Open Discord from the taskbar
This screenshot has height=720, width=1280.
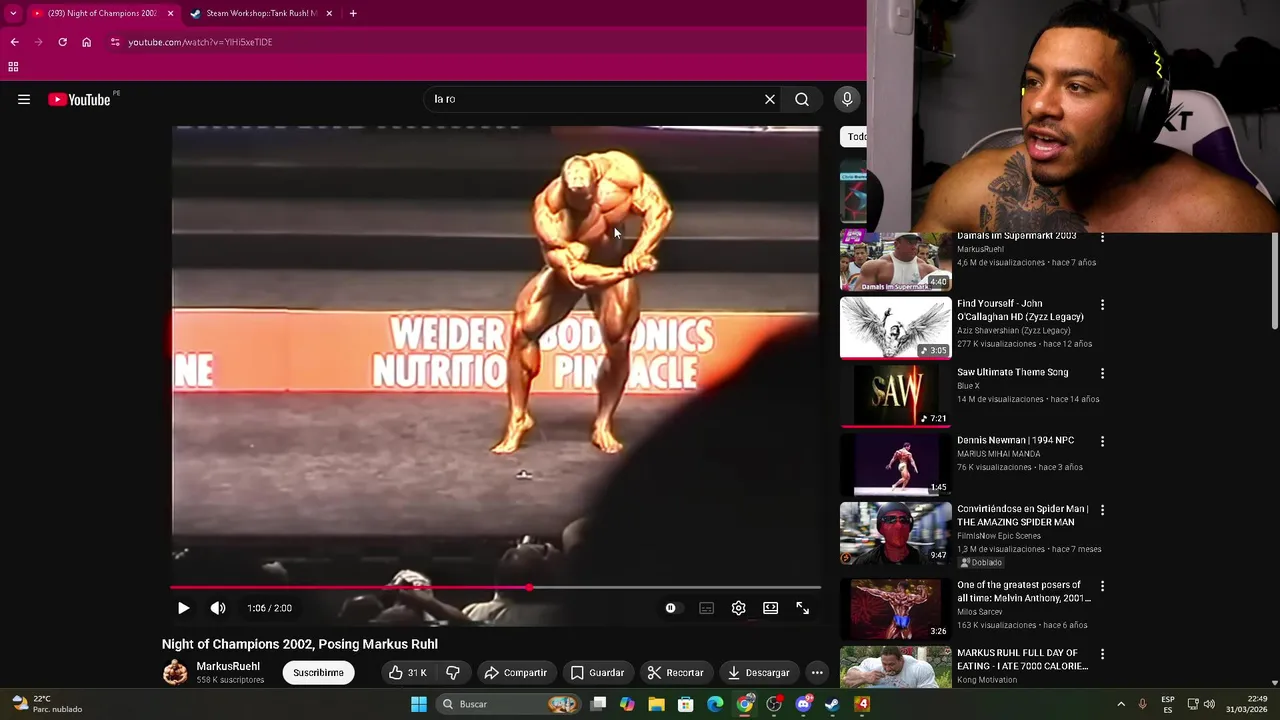pyautogui.click(x=803, y=704)
